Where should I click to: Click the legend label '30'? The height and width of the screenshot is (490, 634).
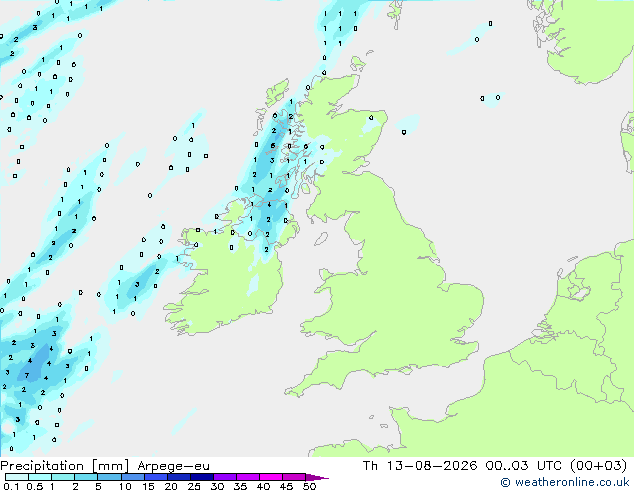[217, 486]
